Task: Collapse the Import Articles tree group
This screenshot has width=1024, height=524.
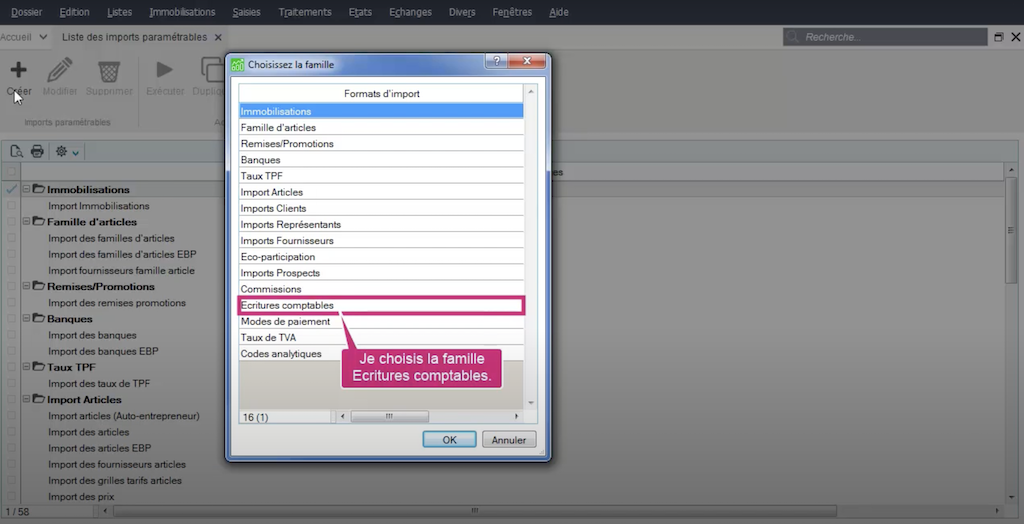Action: point(27,399)
